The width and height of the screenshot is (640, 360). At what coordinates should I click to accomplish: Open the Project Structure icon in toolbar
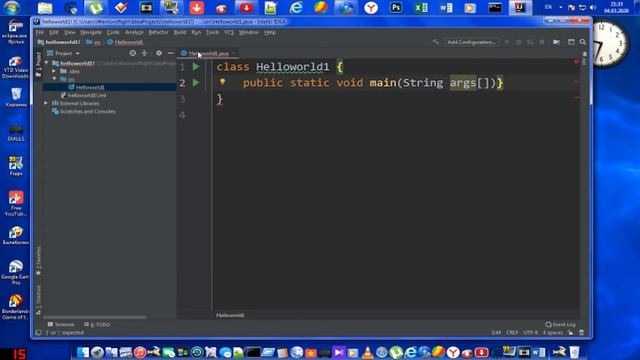pyautogui.click(x=556, y=42)
